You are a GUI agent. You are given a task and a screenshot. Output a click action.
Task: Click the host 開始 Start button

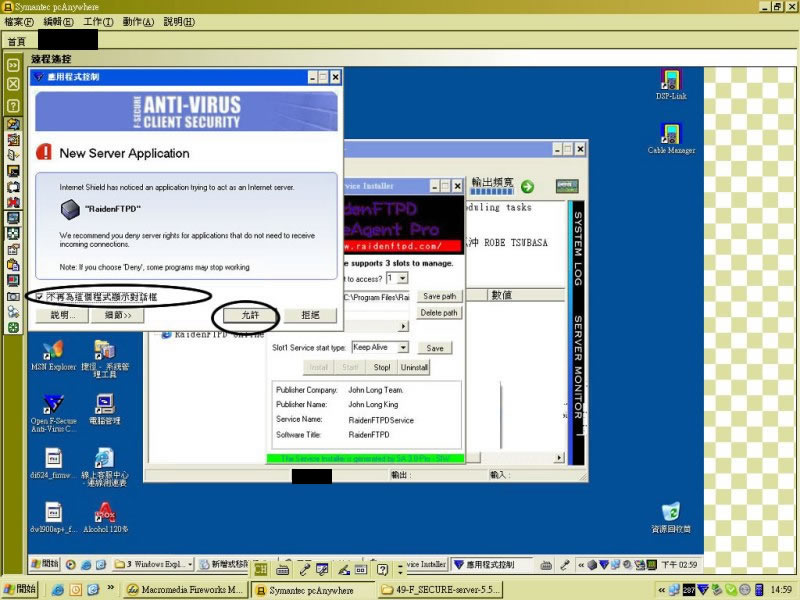[x=20, y=590]
